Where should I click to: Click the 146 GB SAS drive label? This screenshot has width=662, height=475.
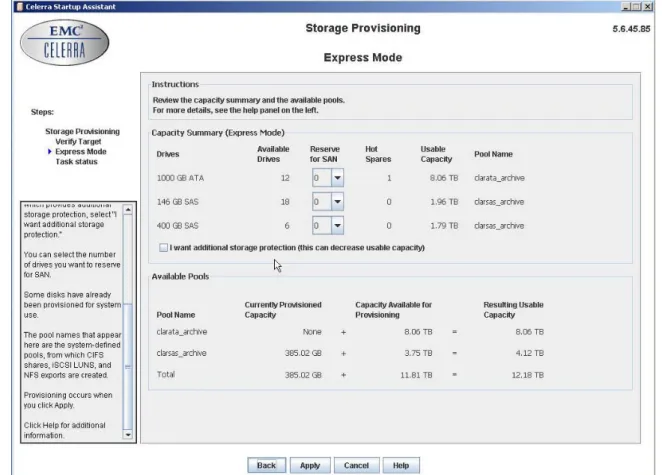point(177,202)
